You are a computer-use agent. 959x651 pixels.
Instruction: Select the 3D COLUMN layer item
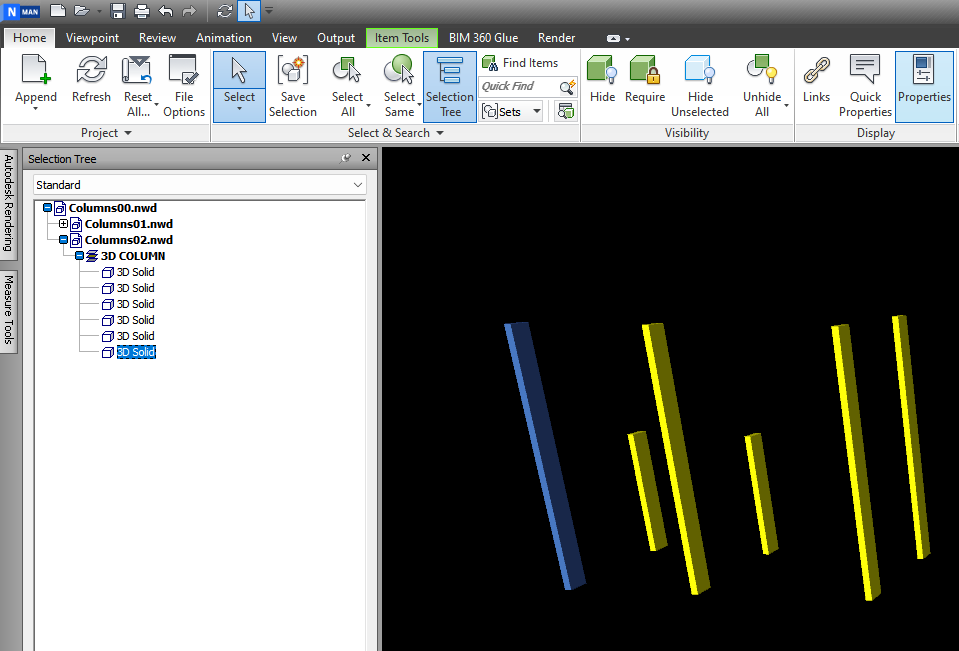[x=133, y=256]
